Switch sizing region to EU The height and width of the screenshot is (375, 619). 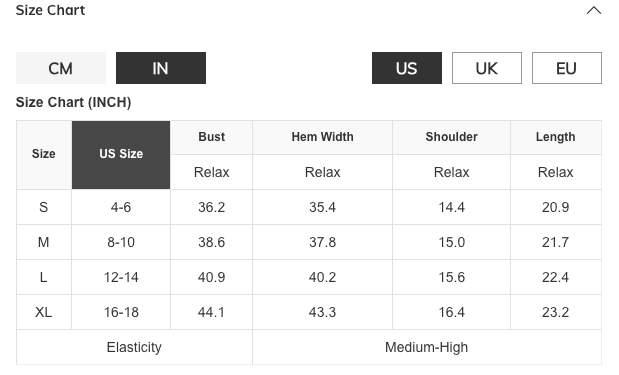point(566,68)
